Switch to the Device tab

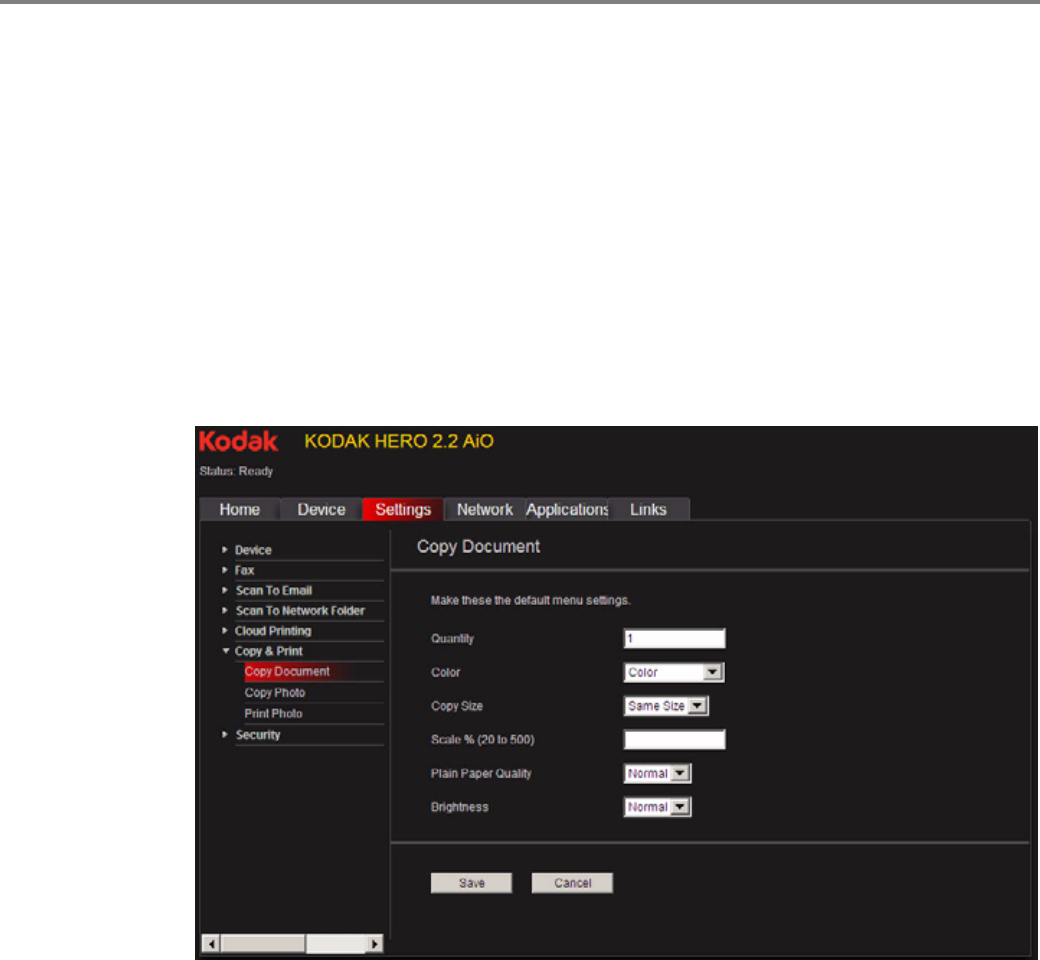click(x=321, y=510)
